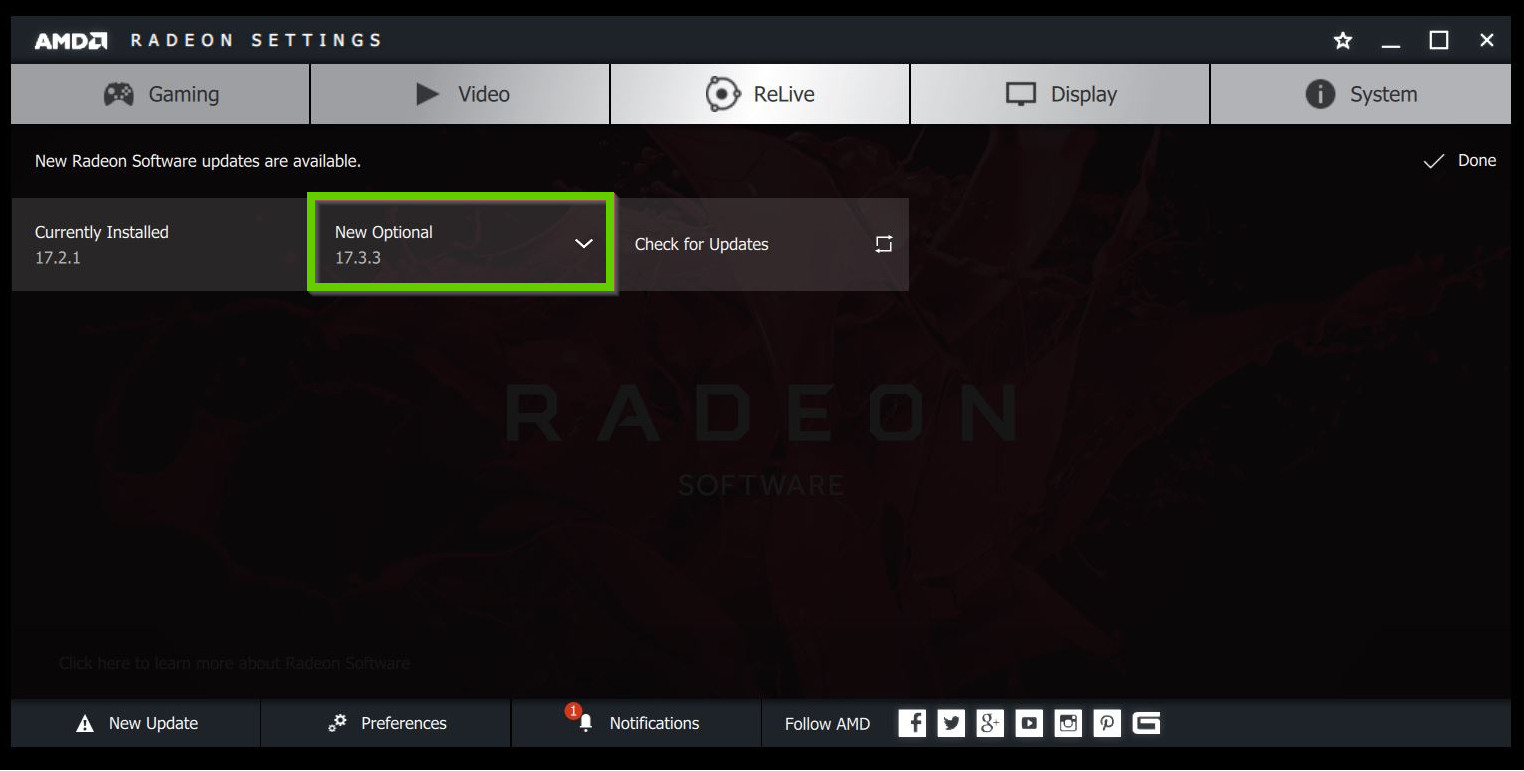Screen dimensions: 1524x771
Task: Click the Follow AMD label
Action: click(x=827, y=724)
